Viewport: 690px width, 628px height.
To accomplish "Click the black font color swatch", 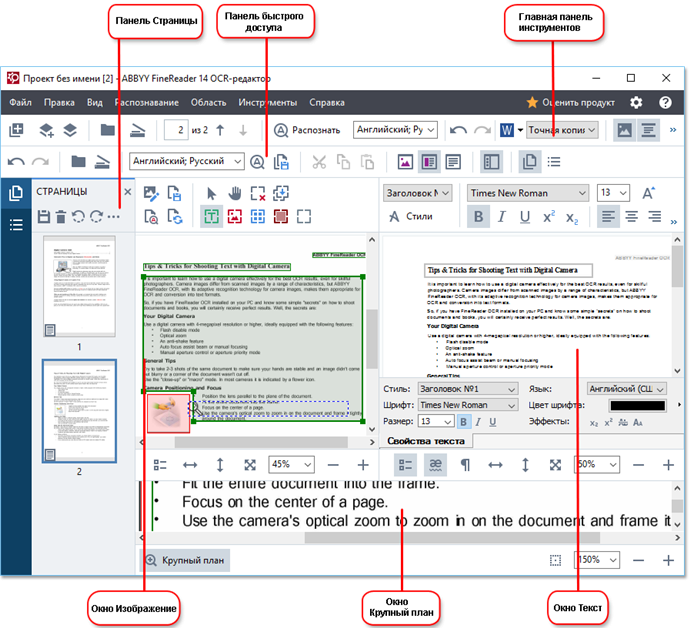I will click(638, 405).
